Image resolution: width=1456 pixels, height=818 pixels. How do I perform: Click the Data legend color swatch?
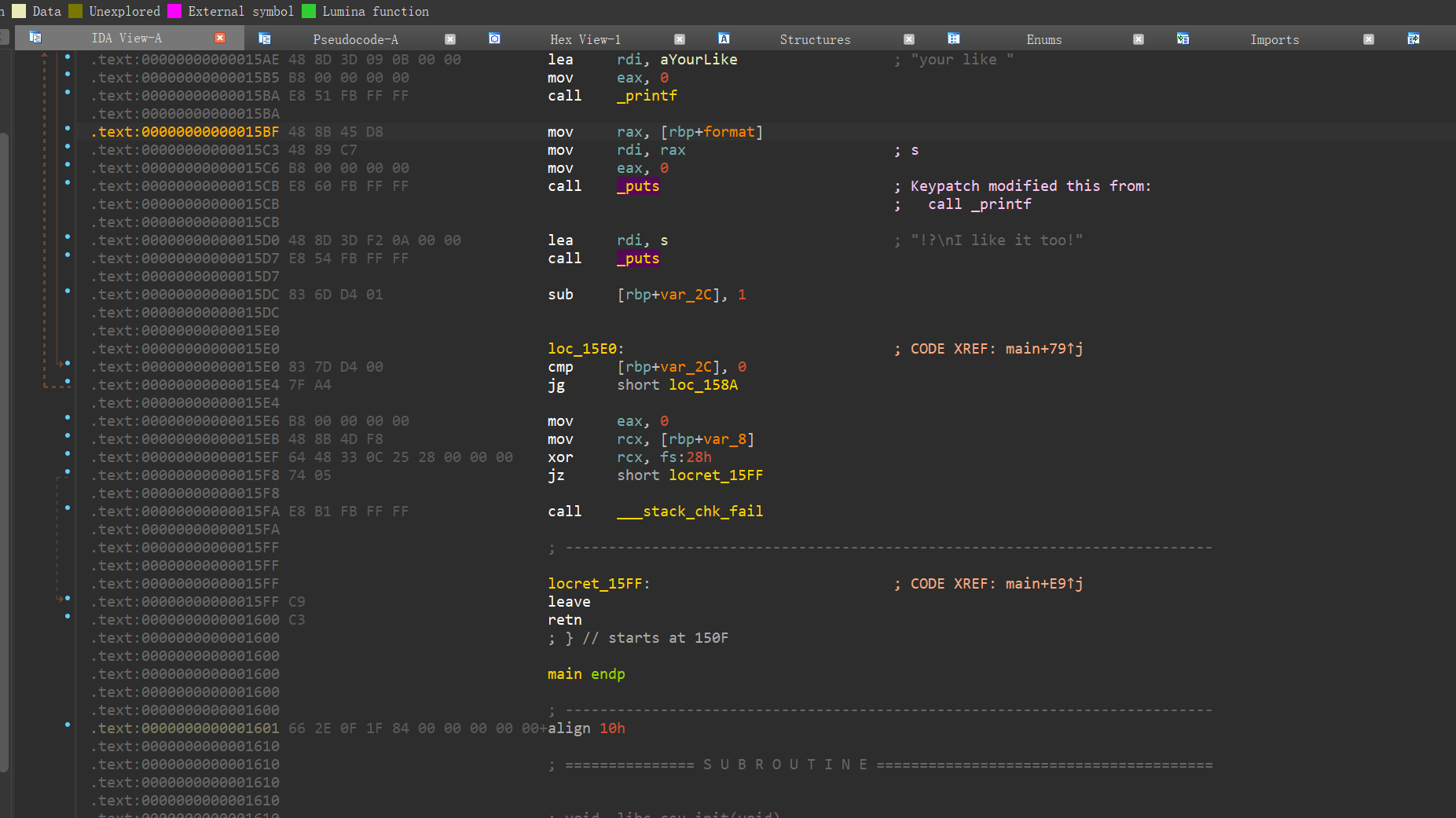(19, 11)
